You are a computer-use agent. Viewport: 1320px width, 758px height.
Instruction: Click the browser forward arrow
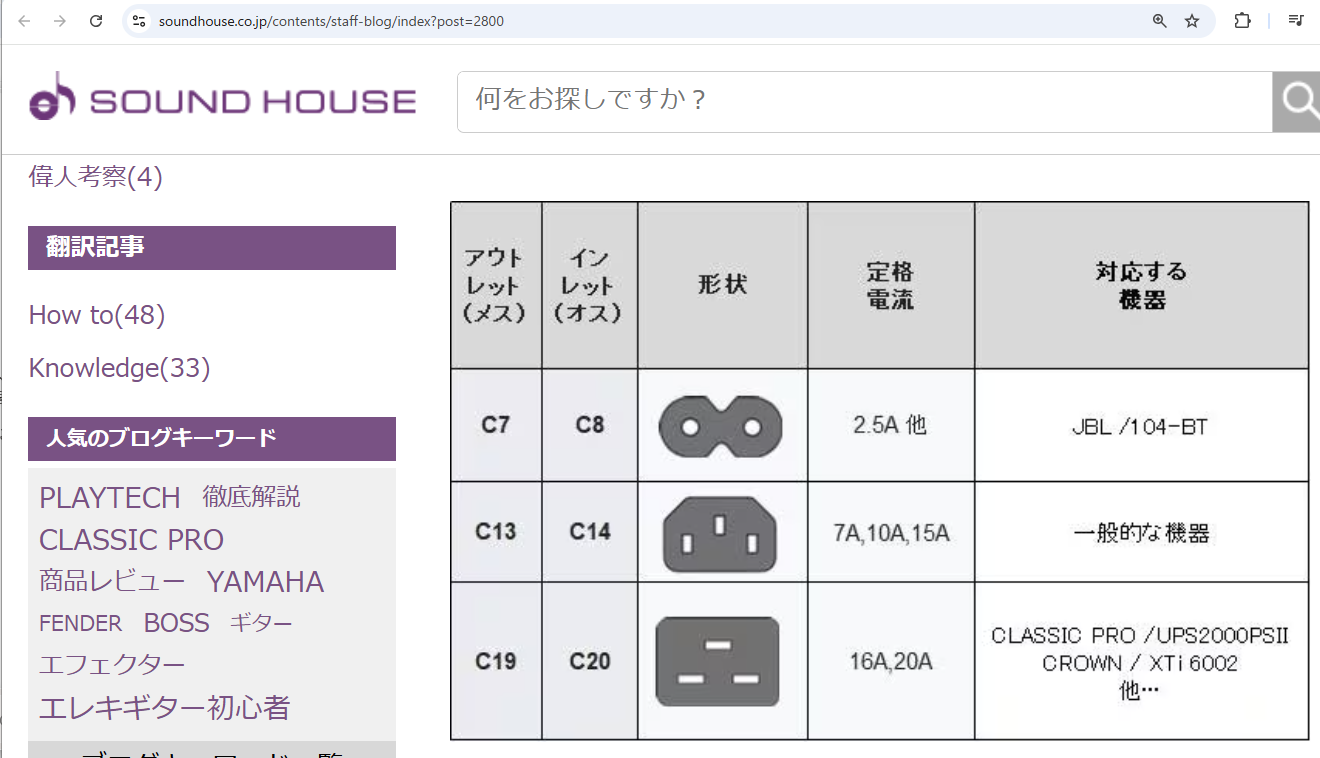click(60, 21)
